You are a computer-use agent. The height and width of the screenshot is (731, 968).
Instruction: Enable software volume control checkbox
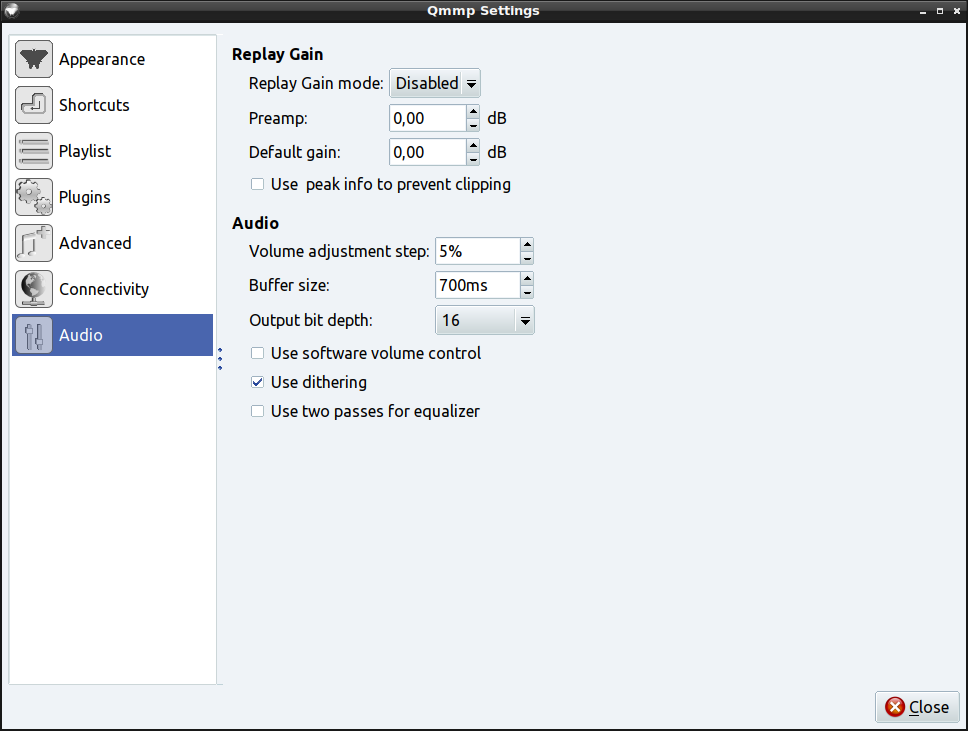pos(258,353)
